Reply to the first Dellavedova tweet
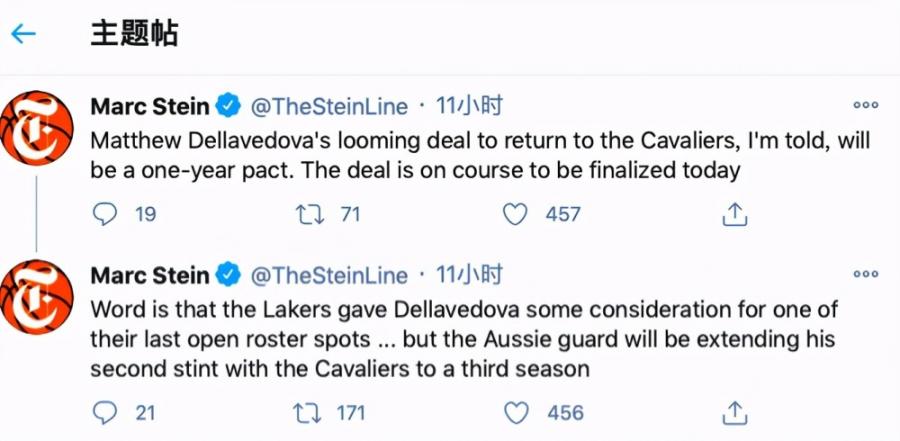The height and width of the screenshot is (441, 900). [x=106, y=213]
